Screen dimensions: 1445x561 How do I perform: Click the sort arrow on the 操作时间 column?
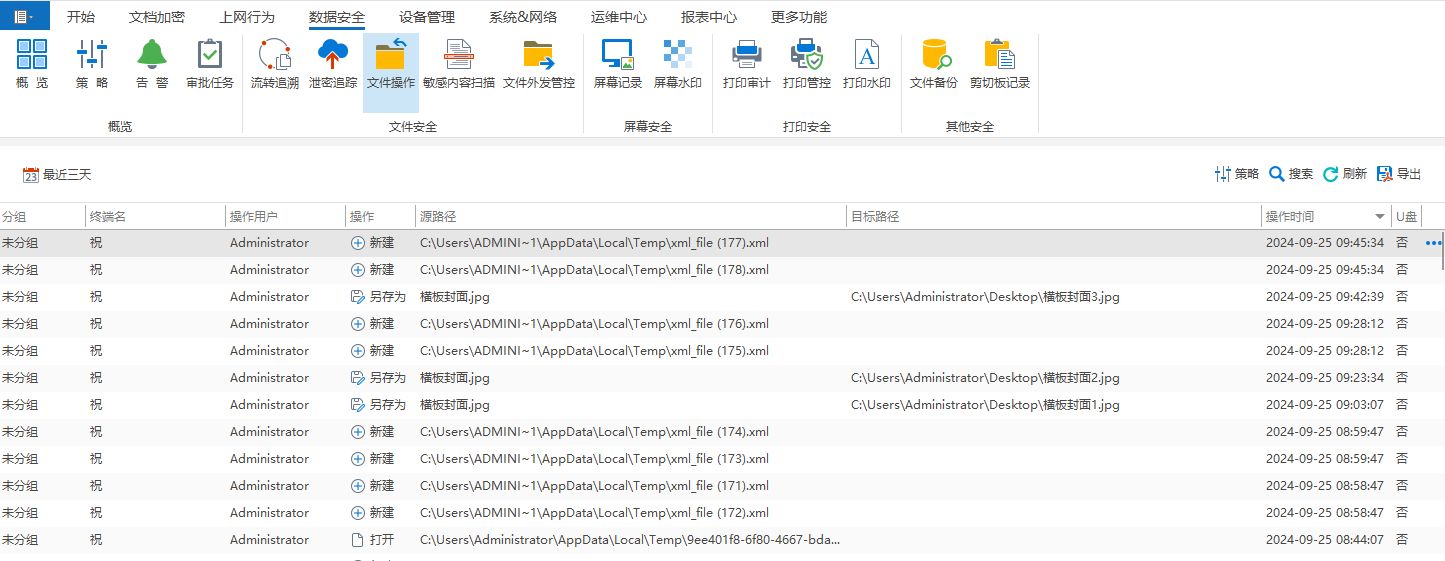point(1381,216)
